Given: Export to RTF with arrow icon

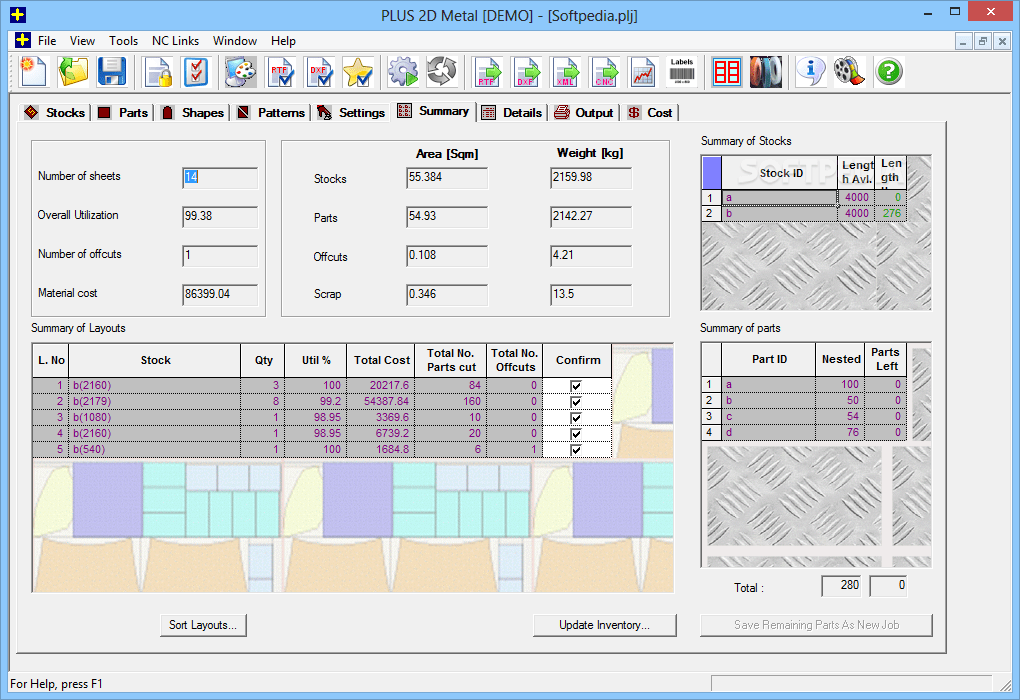Looking at the screenshot, I should tap(487, 72).
